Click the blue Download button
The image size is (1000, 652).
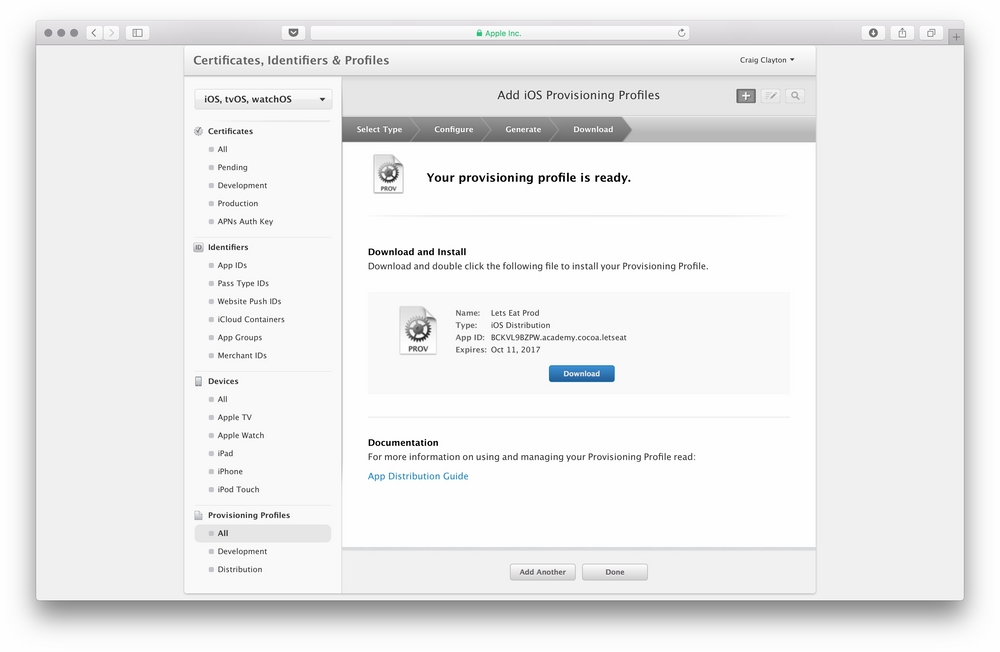(x=582, y=373)
